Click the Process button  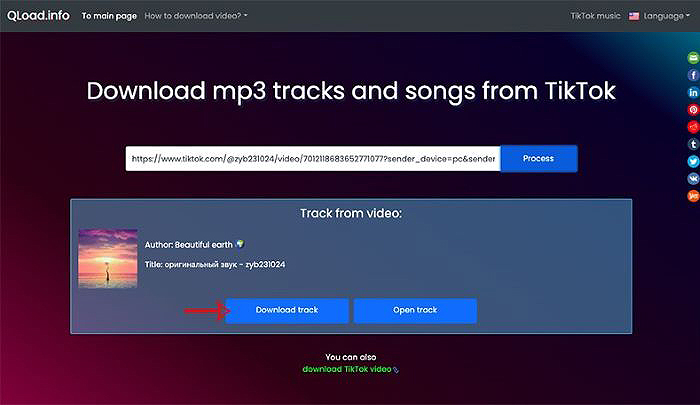click(x=539, y=159)
